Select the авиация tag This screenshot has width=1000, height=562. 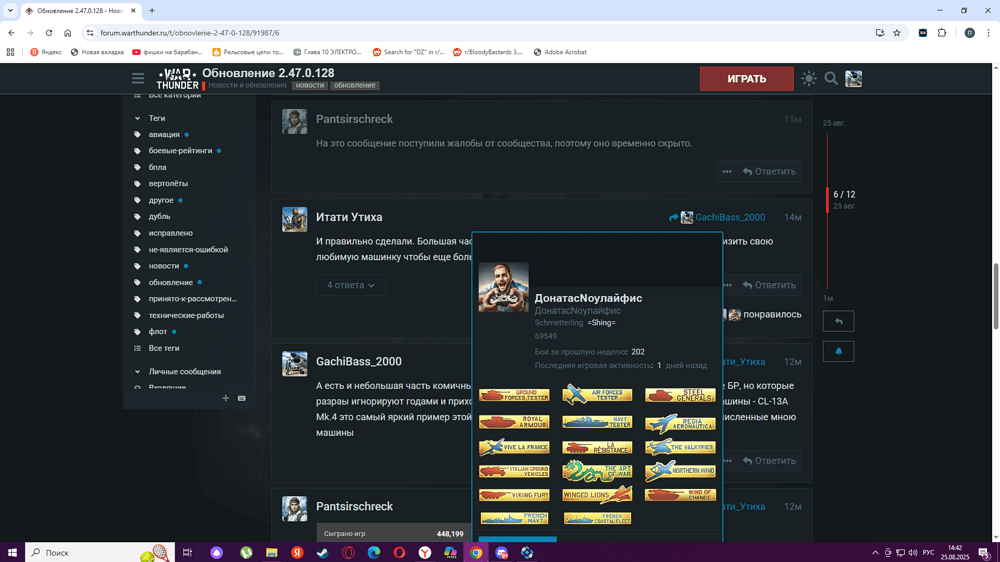pos(164,135)
